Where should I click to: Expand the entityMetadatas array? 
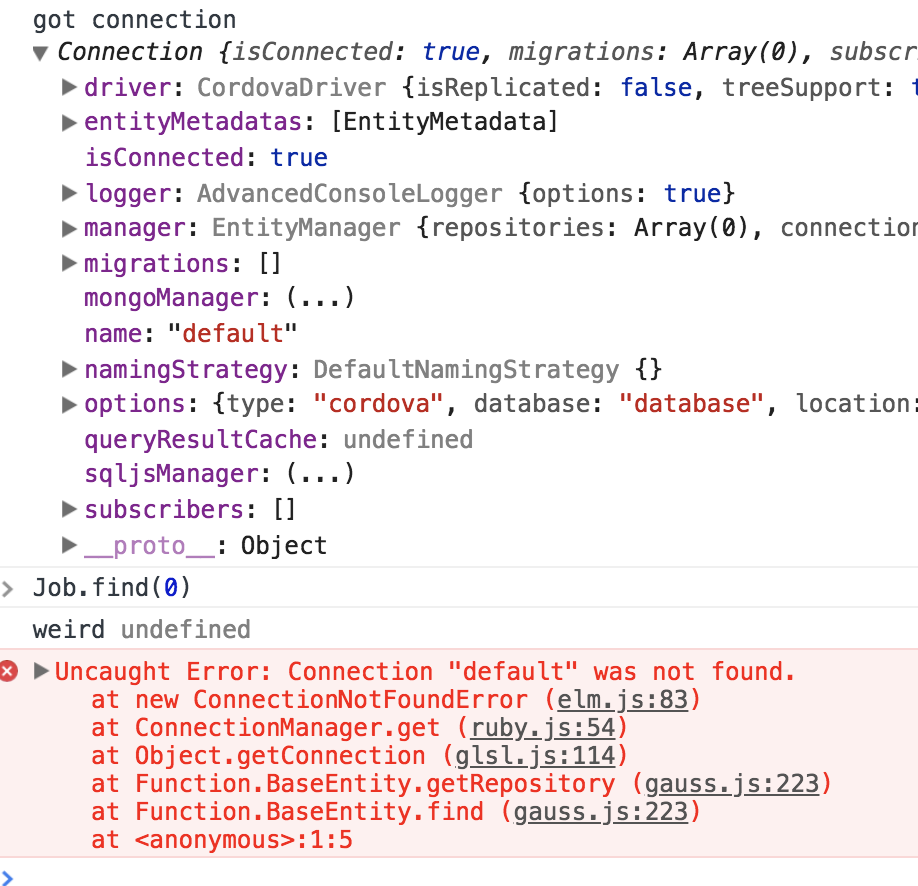coord(69,123)
